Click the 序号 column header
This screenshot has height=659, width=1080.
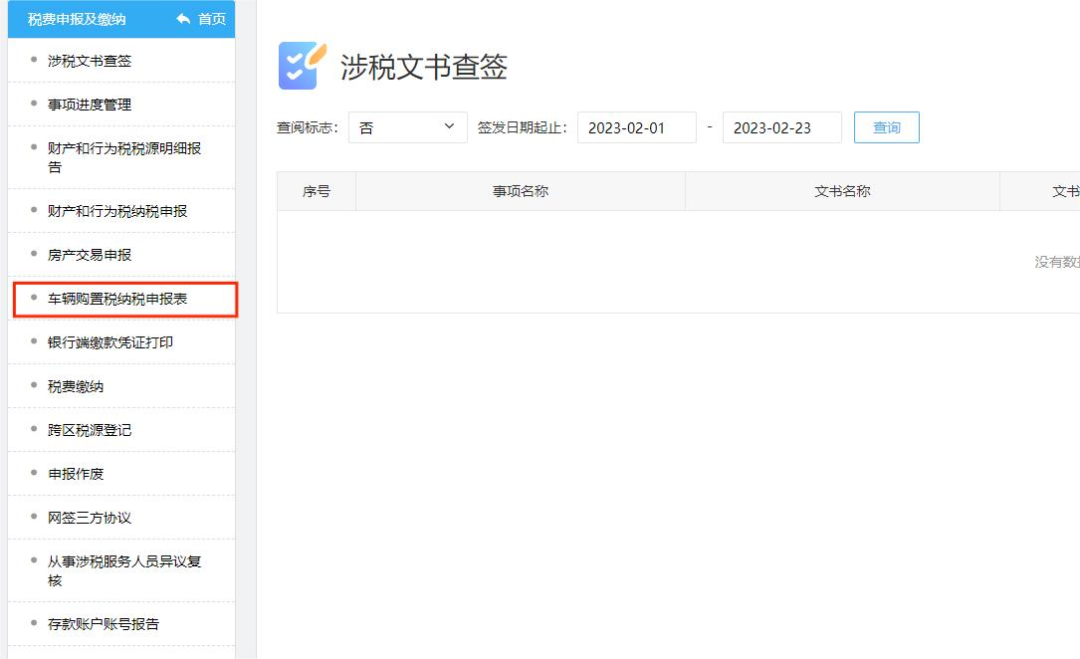[316, 191]
